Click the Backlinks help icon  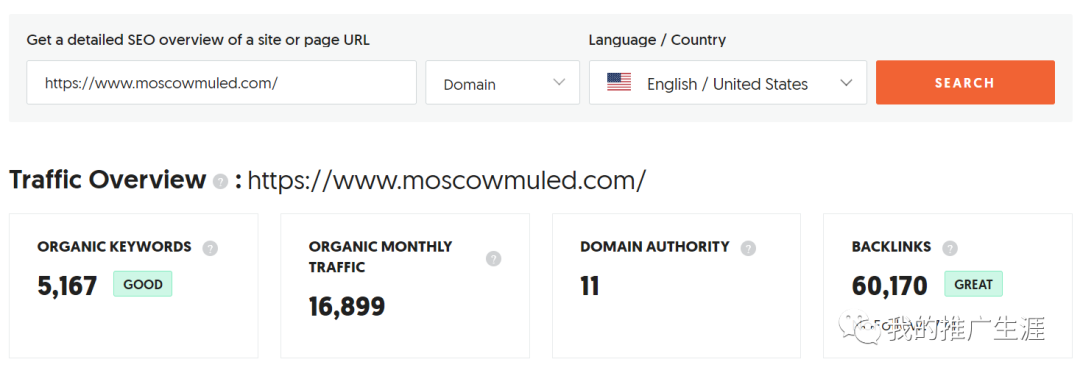click(x=950, y=248)
